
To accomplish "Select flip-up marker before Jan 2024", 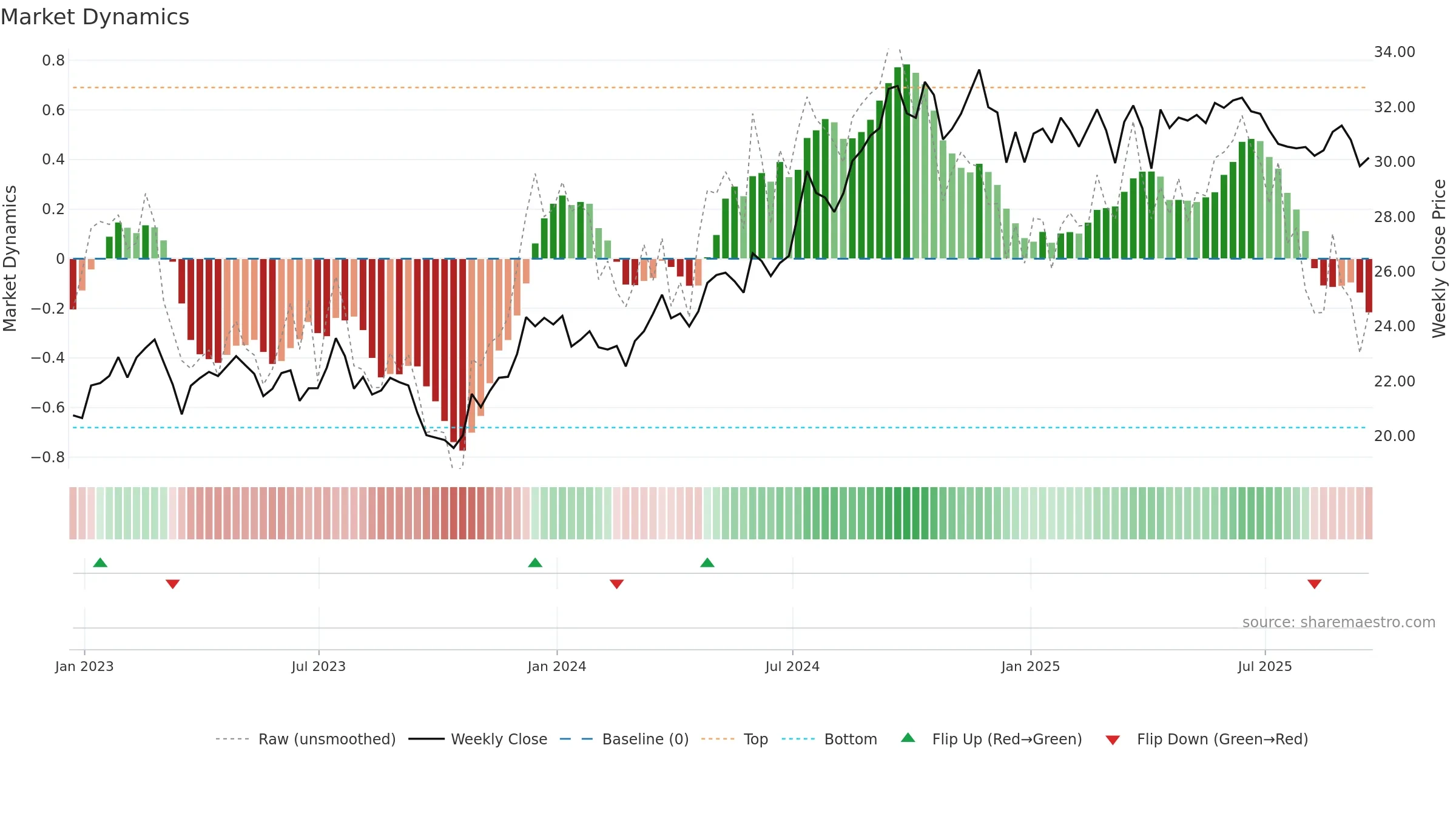I will (x=535, y=562).
